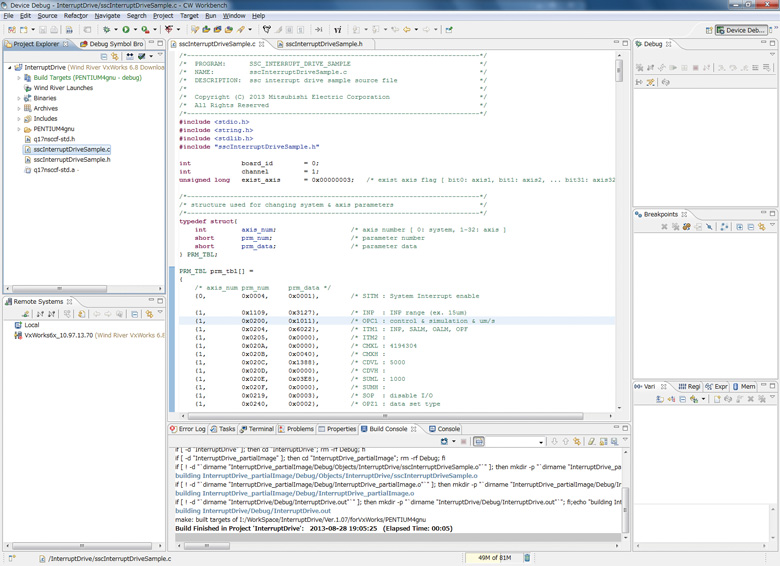This screenshot has height=566, width=780.
Task: Click Collapse All in Remote Systems toolbar
Action: pyautogui.click(x=134, y=314)
